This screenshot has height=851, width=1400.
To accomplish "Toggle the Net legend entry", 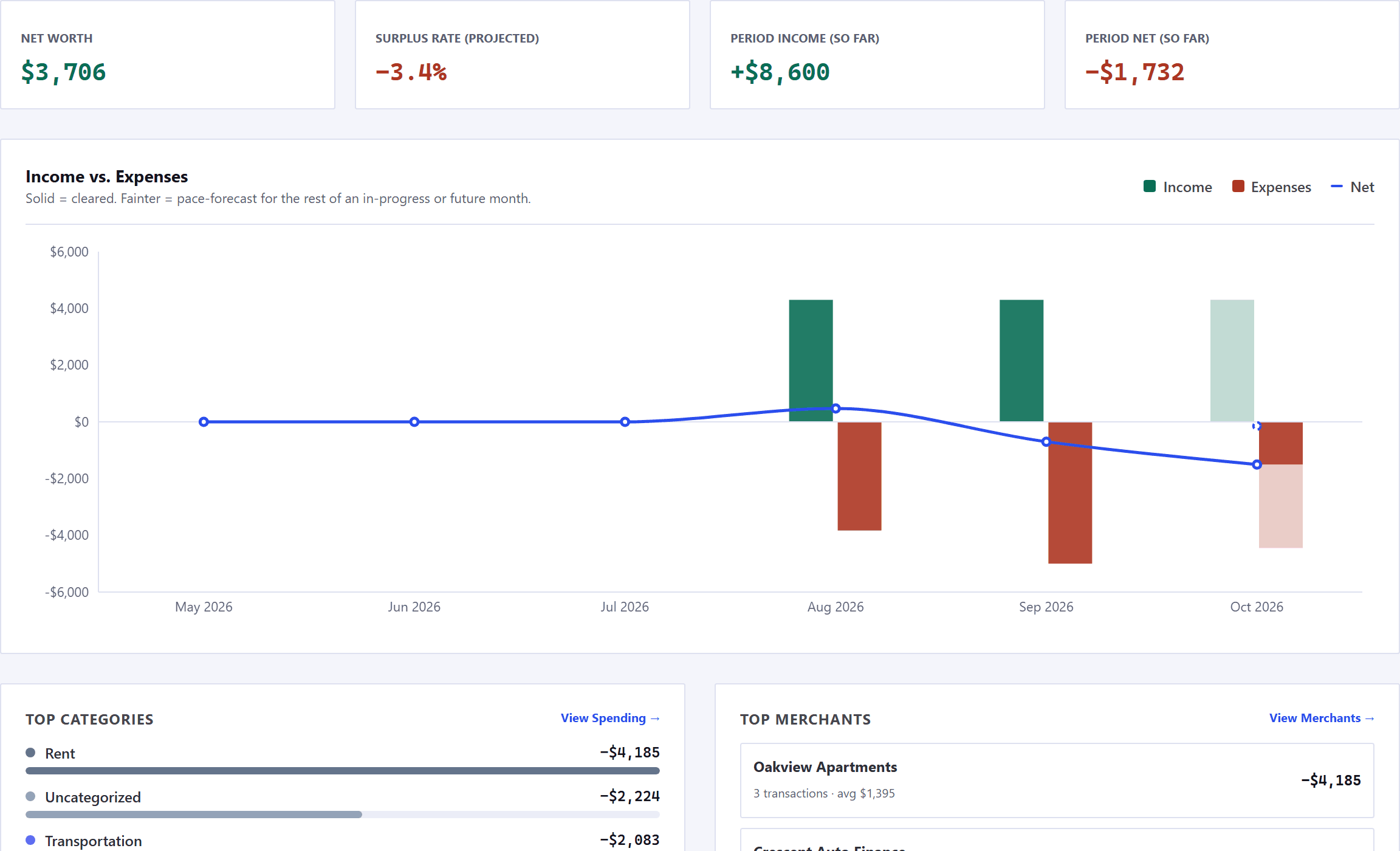I will coord(1353,187).
